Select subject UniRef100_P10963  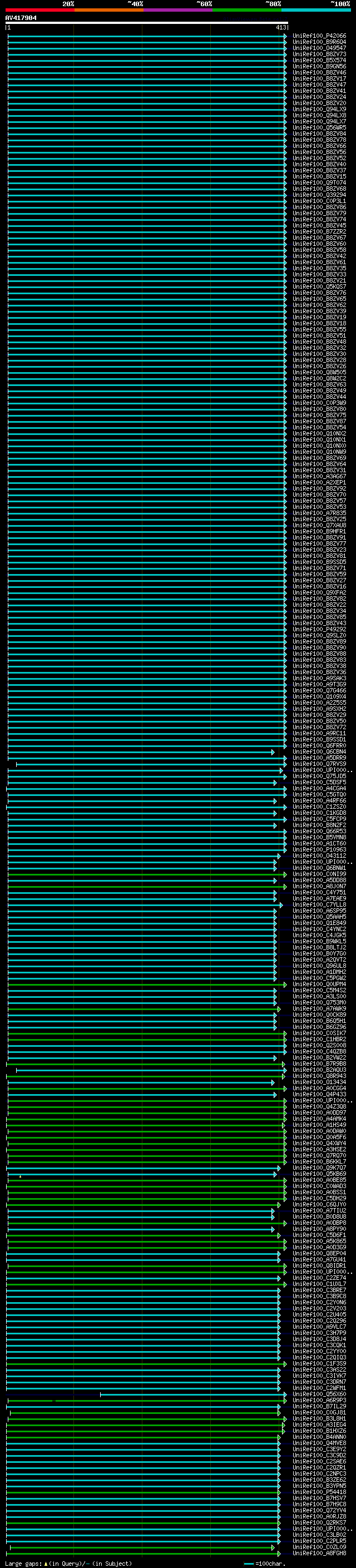tap(319, 850)
